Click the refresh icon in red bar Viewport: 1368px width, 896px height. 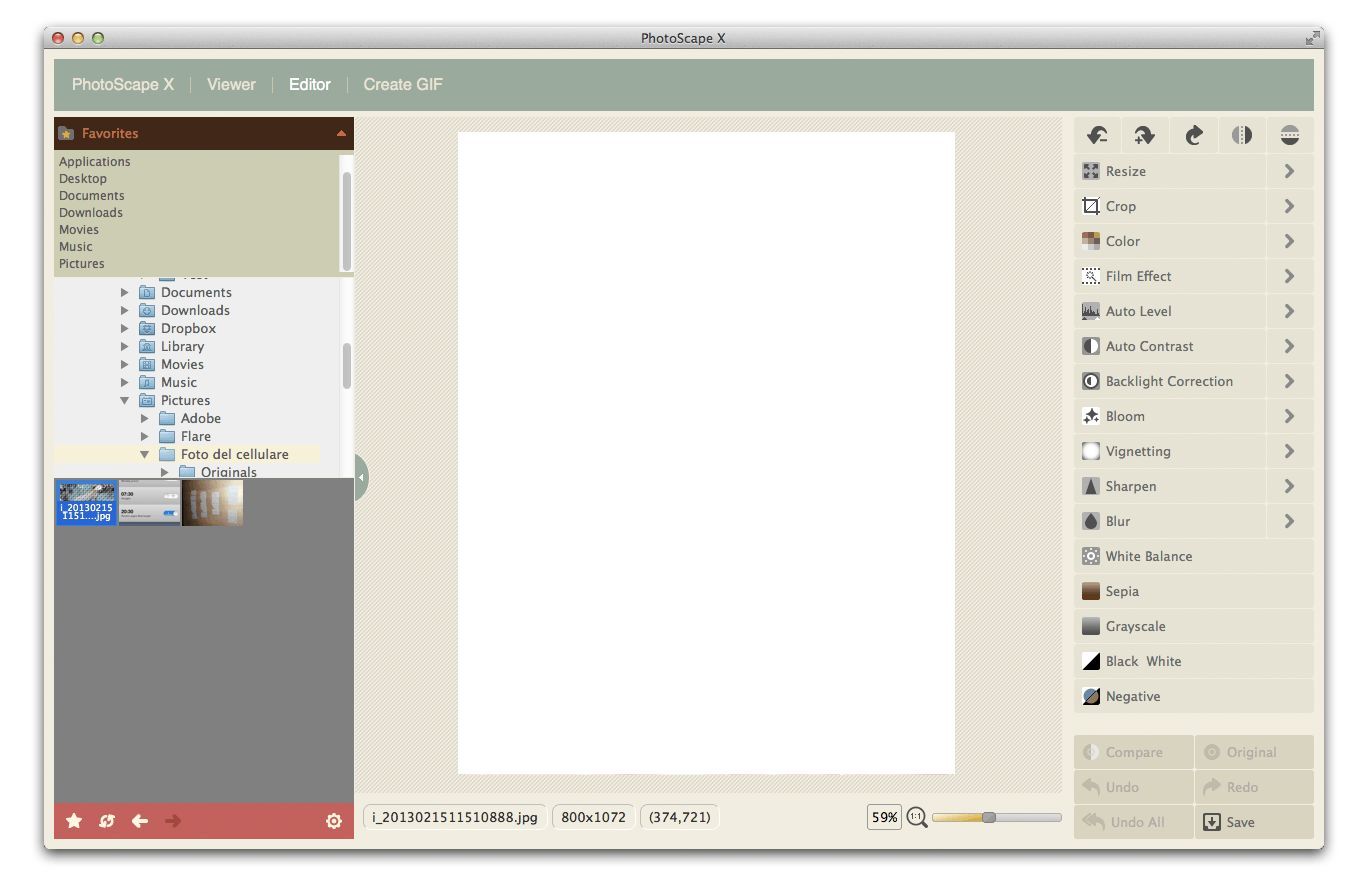107,821
